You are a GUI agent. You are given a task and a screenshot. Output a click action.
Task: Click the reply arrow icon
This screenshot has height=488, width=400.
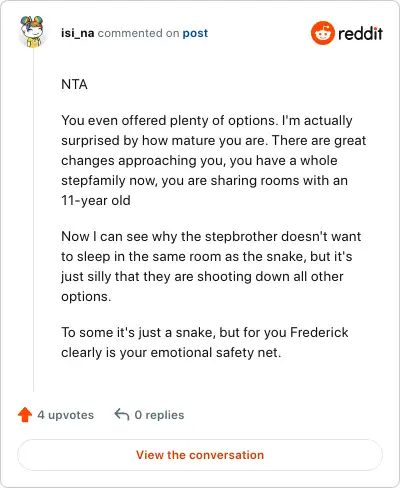point(122,415)
